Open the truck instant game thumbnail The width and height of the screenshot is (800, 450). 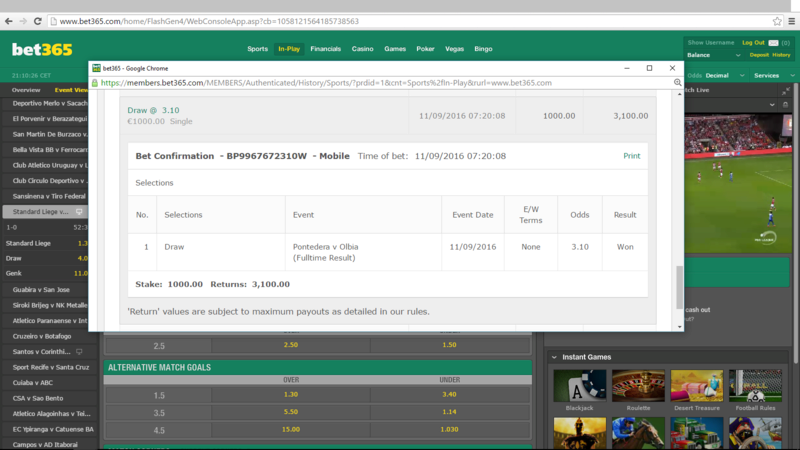(x=697, y=433)
